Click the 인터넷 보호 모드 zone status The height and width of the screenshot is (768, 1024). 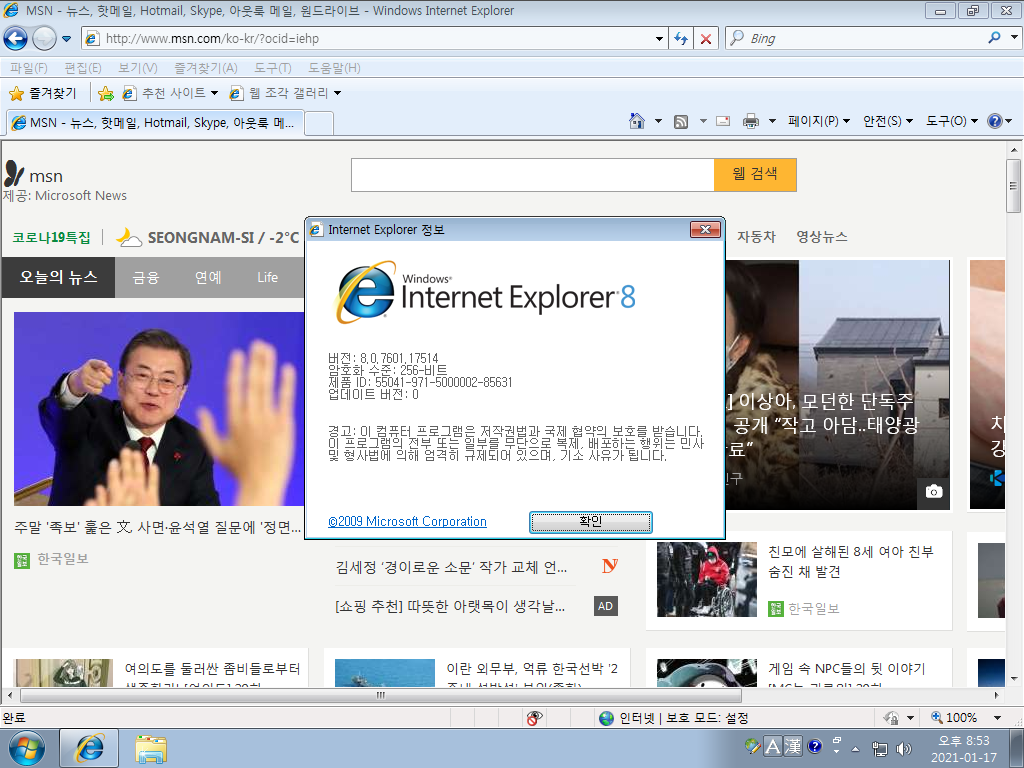click(673, 718)
